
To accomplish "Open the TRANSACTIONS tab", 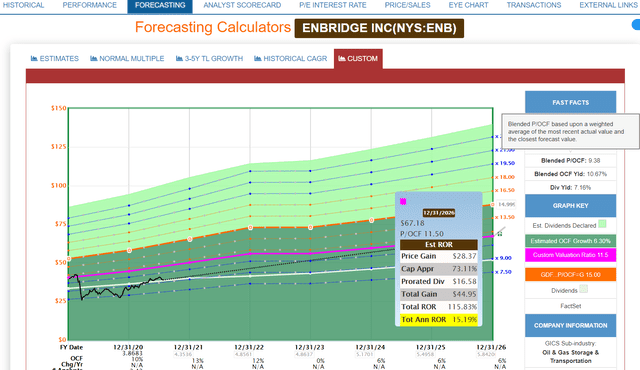I will click(x=534, y=5).
